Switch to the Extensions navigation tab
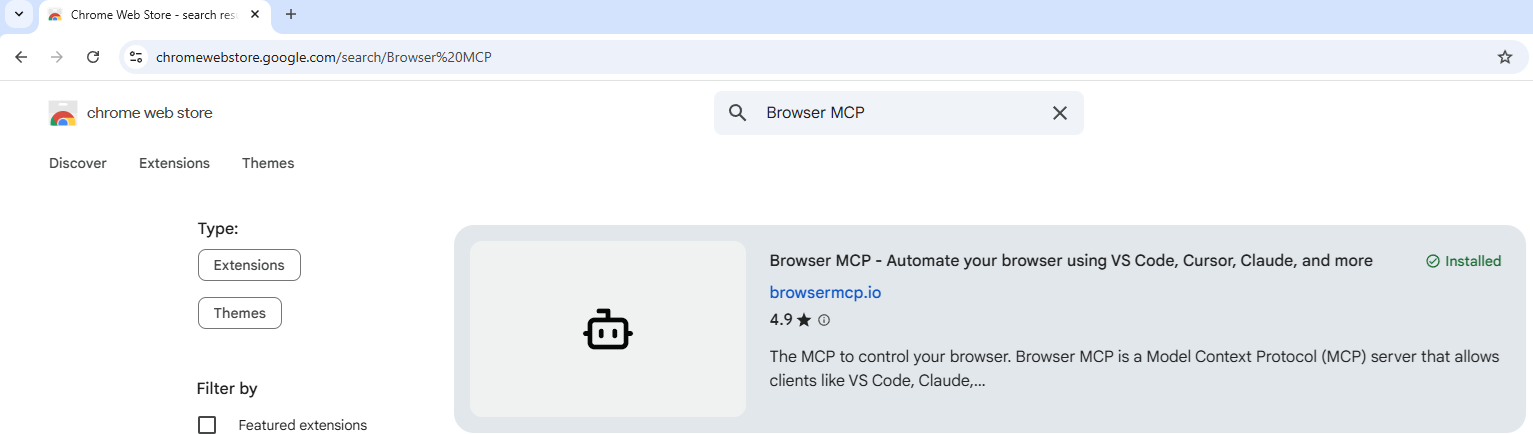1533x434 pixels. (174, 163)
